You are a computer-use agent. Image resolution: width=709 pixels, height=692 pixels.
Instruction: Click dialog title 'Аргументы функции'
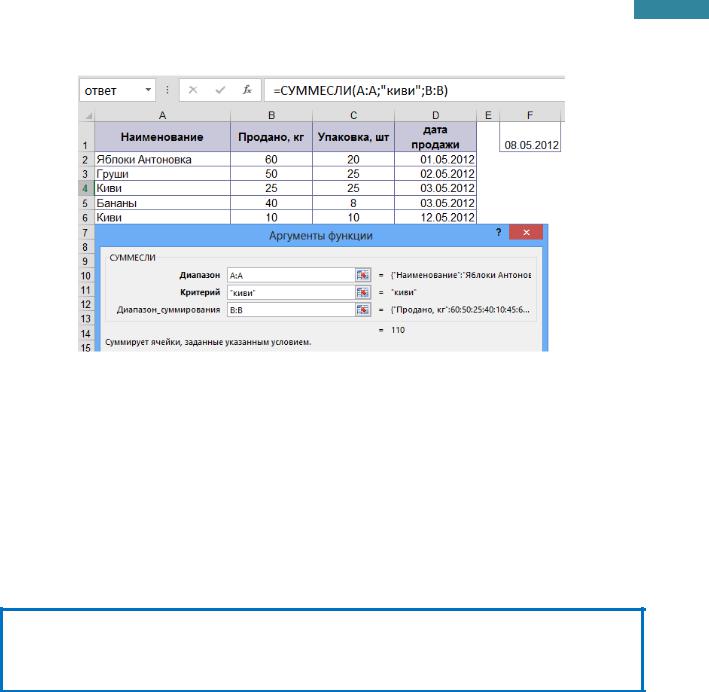tap(321, 236)
